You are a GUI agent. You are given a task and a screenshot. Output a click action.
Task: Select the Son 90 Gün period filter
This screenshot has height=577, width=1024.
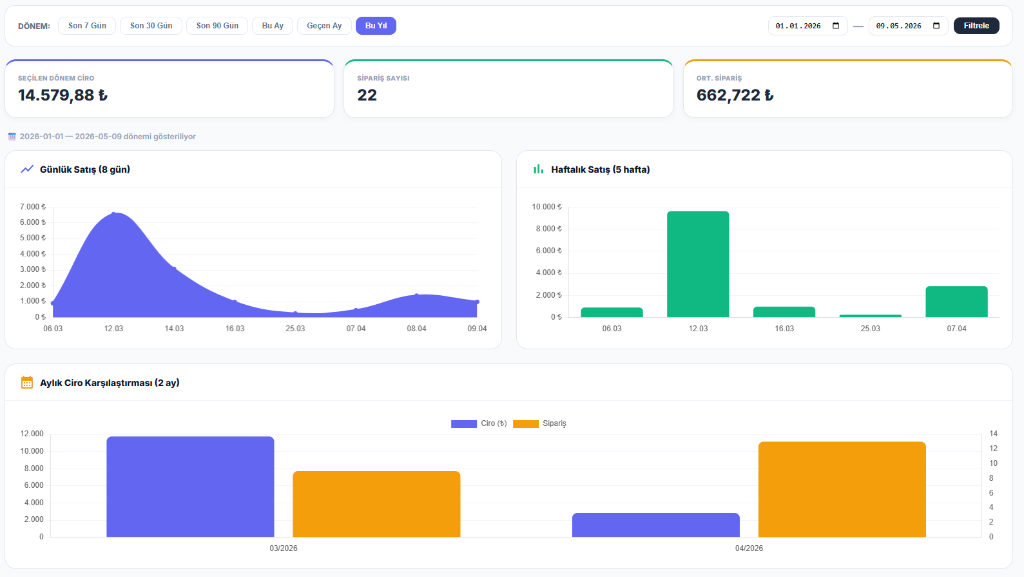coord(217,25)
